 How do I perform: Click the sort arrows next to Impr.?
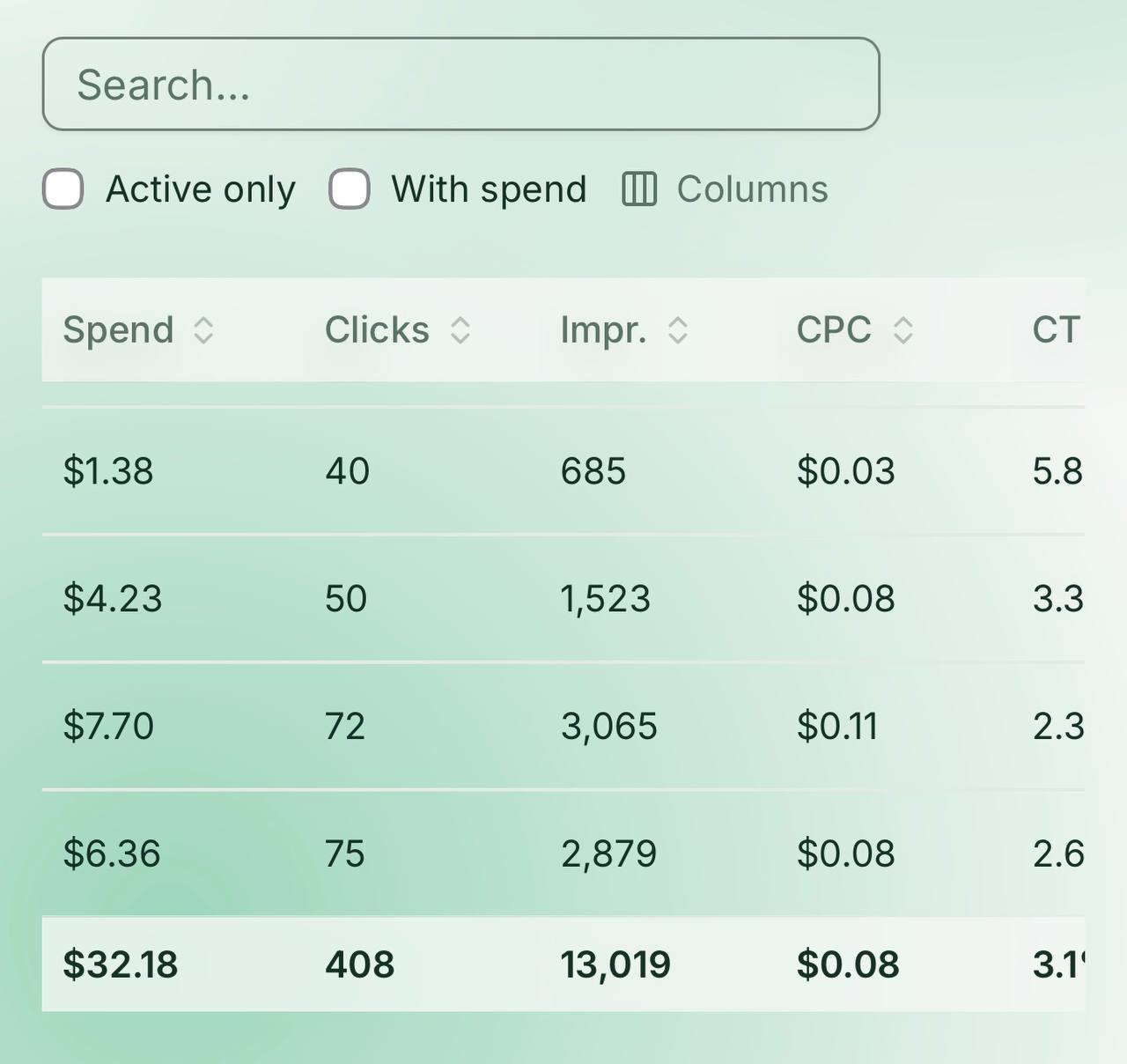[x=677, y=330]
